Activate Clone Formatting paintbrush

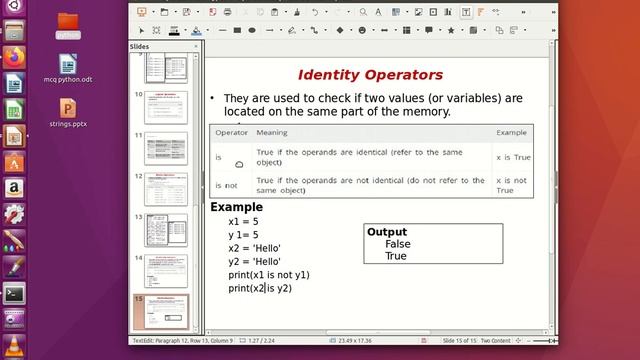[x=297, y=12]
